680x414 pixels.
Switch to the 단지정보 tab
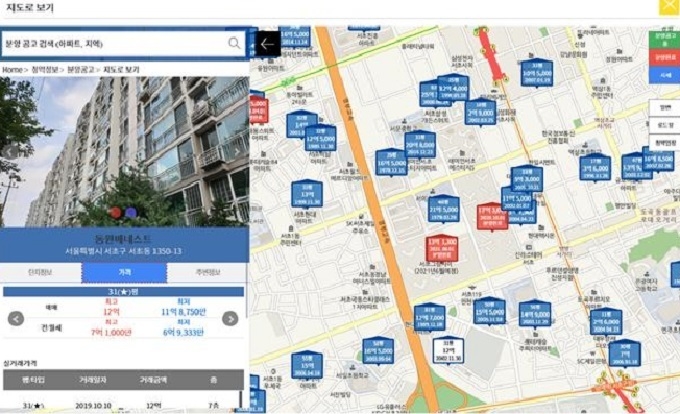click(40, 272)
